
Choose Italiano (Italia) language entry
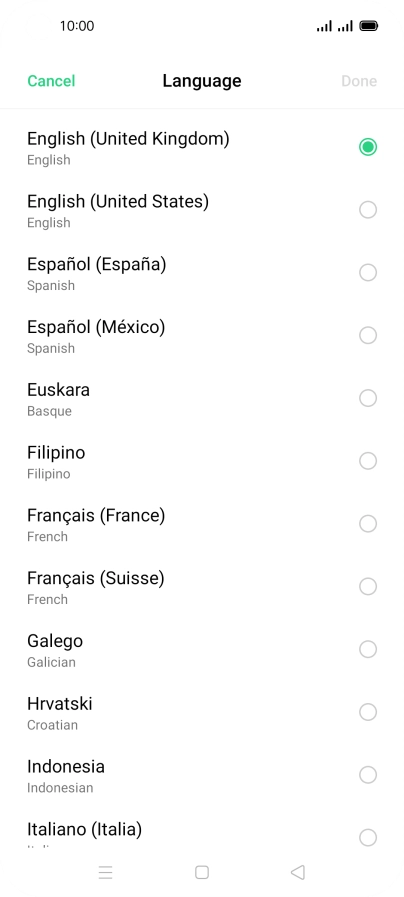coord(202,829)
